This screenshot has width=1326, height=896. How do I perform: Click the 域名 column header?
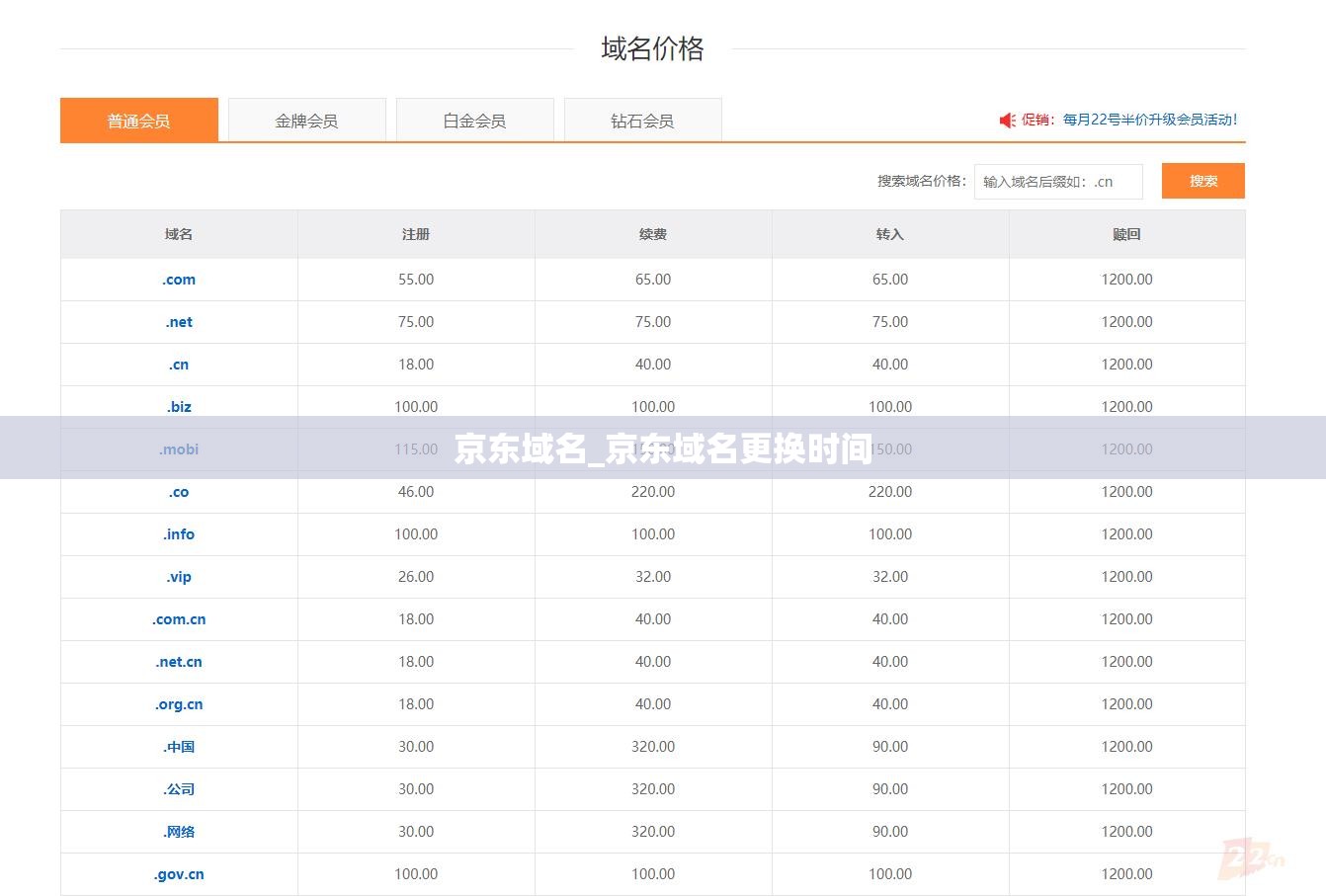179,234
